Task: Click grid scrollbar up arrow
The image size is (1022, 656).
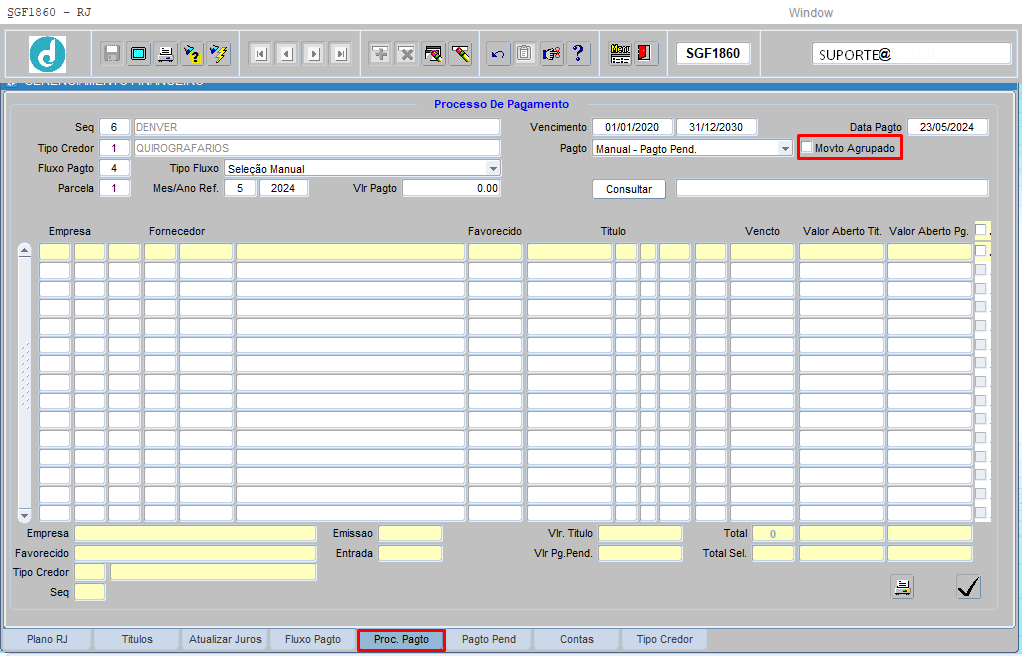Action: (25, 250)
